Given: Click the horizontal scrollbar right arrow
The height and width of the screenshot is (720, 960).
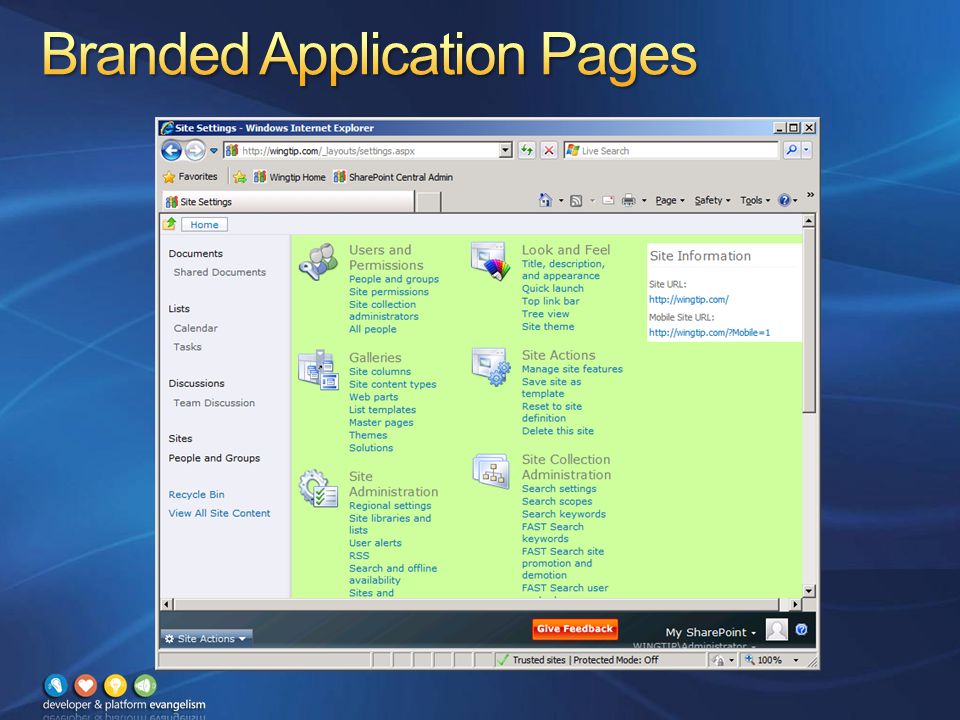Looking at the screenshot, I should [x=795, y=604].
